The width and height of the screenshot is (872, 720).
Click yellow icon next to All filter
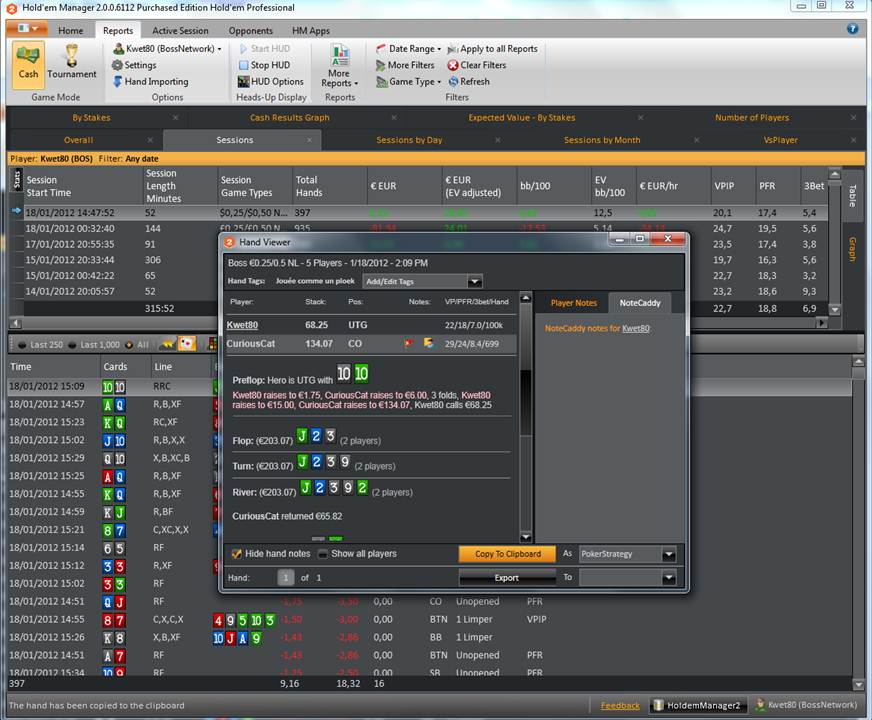click(x=167, y=345)
